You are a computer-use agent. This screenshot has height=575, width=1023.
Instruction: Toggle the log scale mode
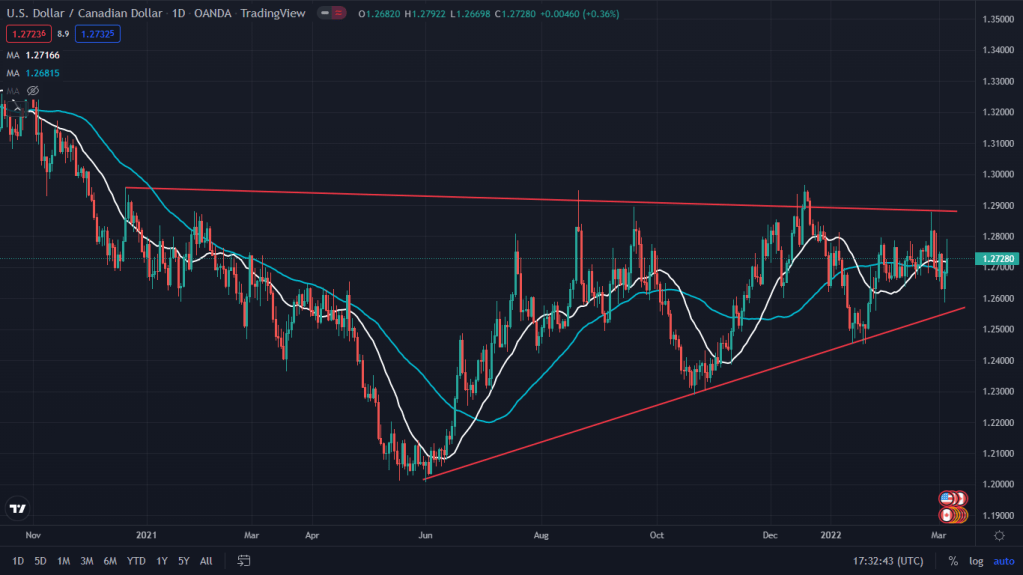(975, 561)
